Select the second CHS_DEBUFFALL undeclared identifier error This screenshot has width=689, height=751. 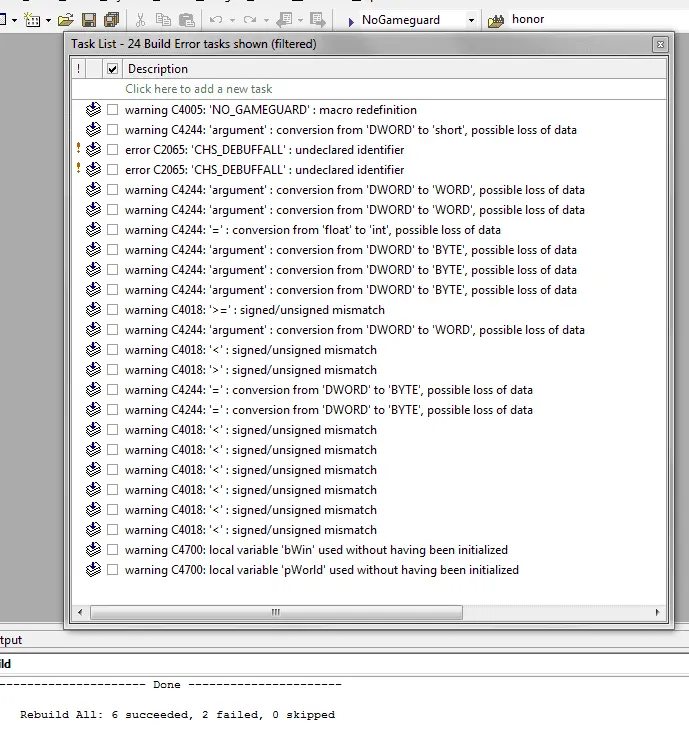click(x=265, y=170)
